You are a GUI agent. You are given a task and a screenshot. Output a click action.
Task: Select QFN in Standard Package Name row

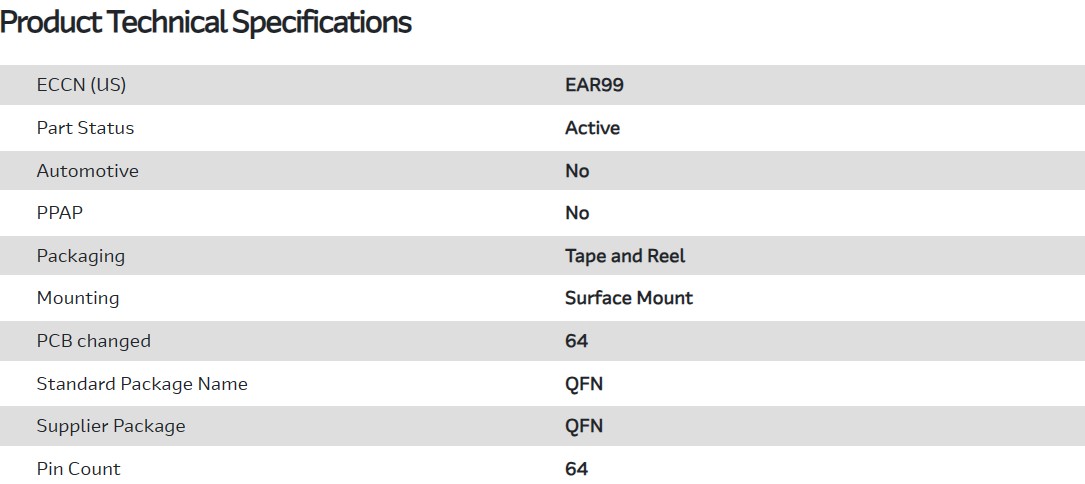pos(584,384)
